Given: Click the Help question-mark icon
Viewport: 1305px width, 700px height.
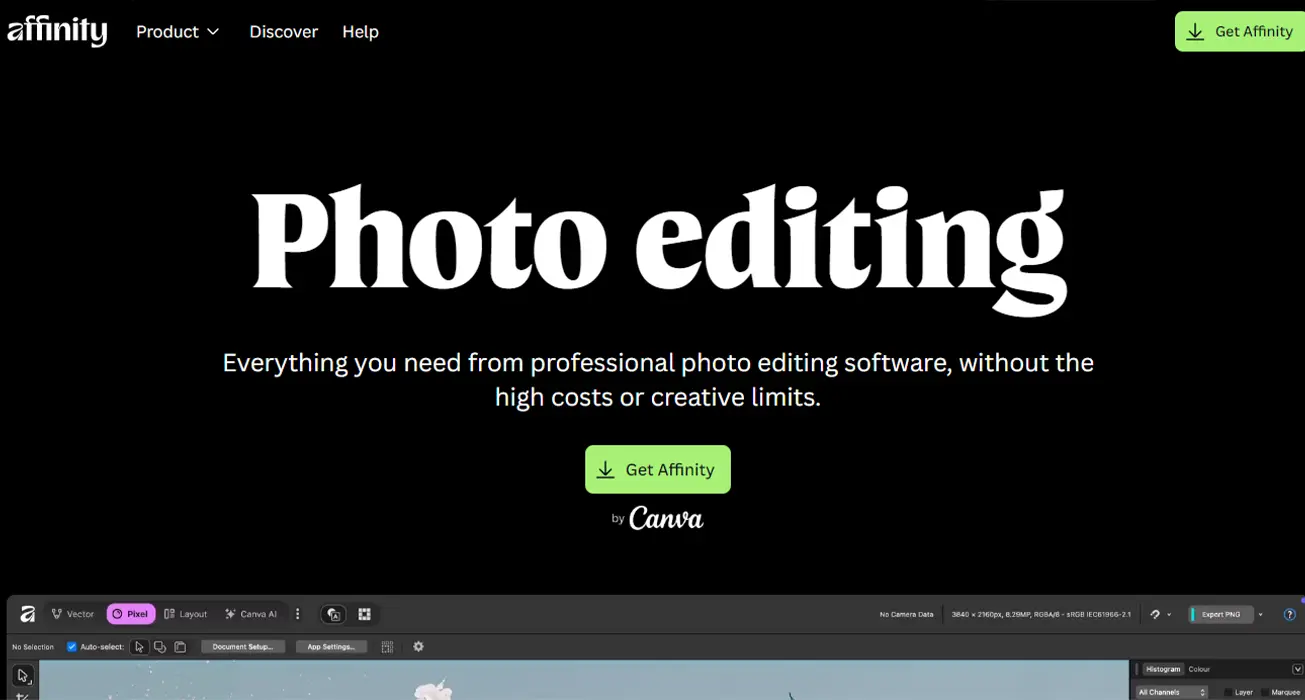Looking at the screenshot, I should tap(1290, 614).
